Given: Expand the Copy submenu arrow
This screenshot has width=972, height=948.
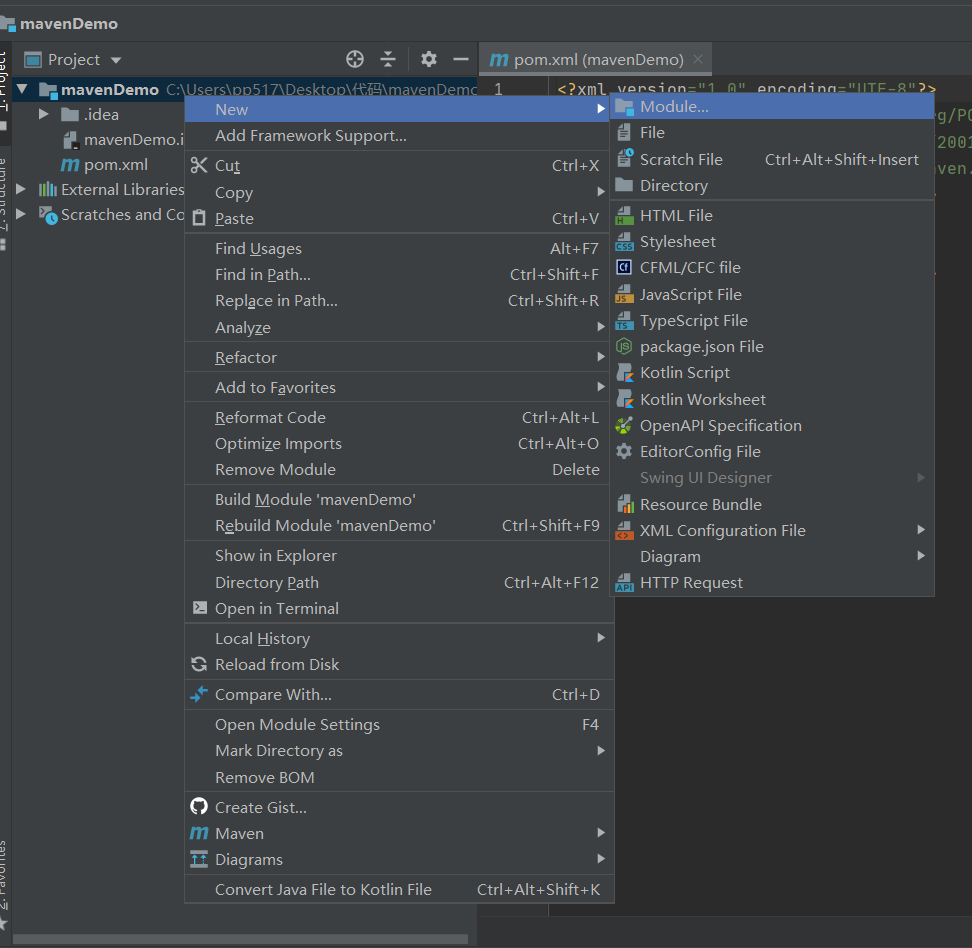Looking at the screenshot, I should [x=601, y=192].
